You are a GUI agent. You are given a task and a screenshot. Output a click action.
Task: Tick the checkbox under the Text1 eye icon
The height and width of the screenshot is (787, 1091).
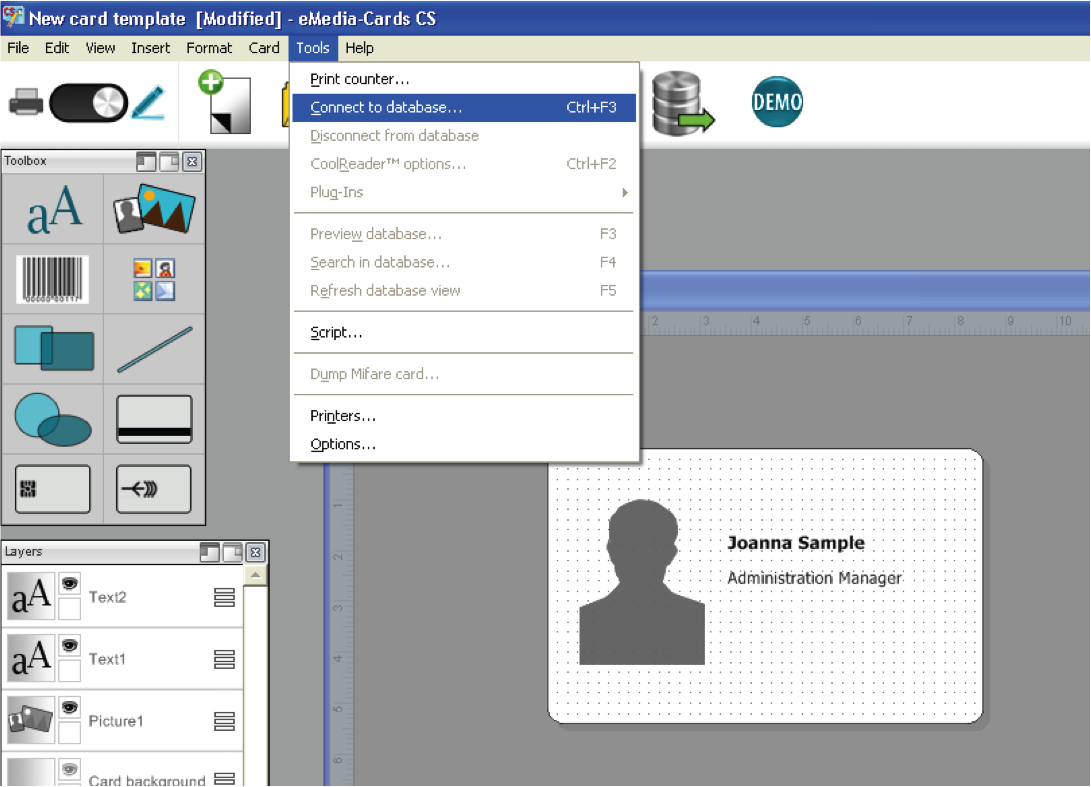[x=69, y=670]
